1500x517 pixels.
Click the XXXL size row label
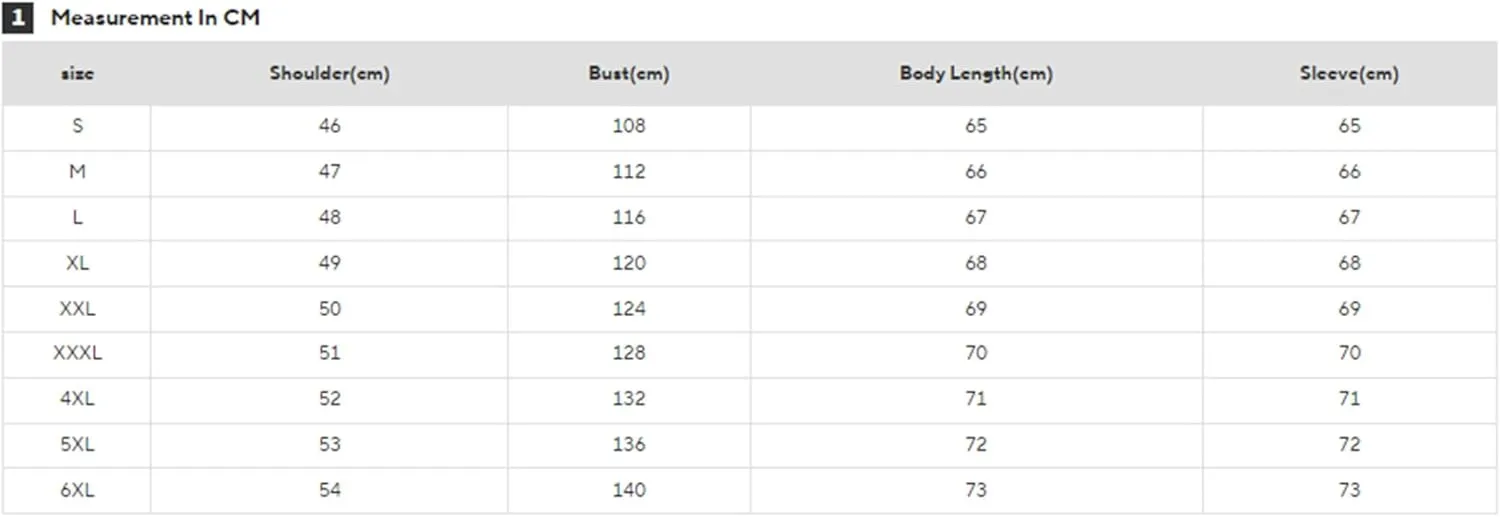click(77, 353)
